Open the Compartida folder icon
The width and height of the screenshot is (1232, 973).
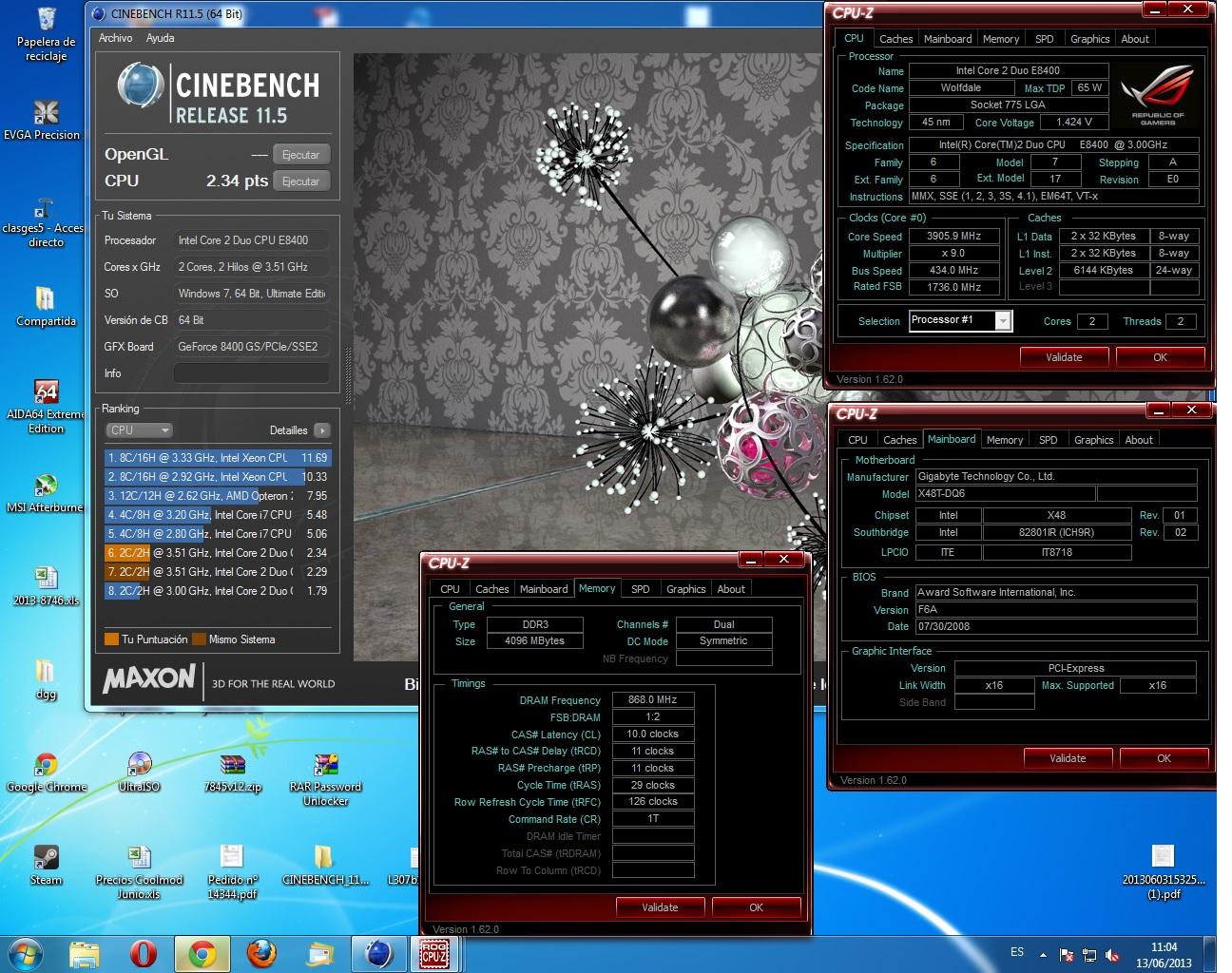(x=45, y=306)
